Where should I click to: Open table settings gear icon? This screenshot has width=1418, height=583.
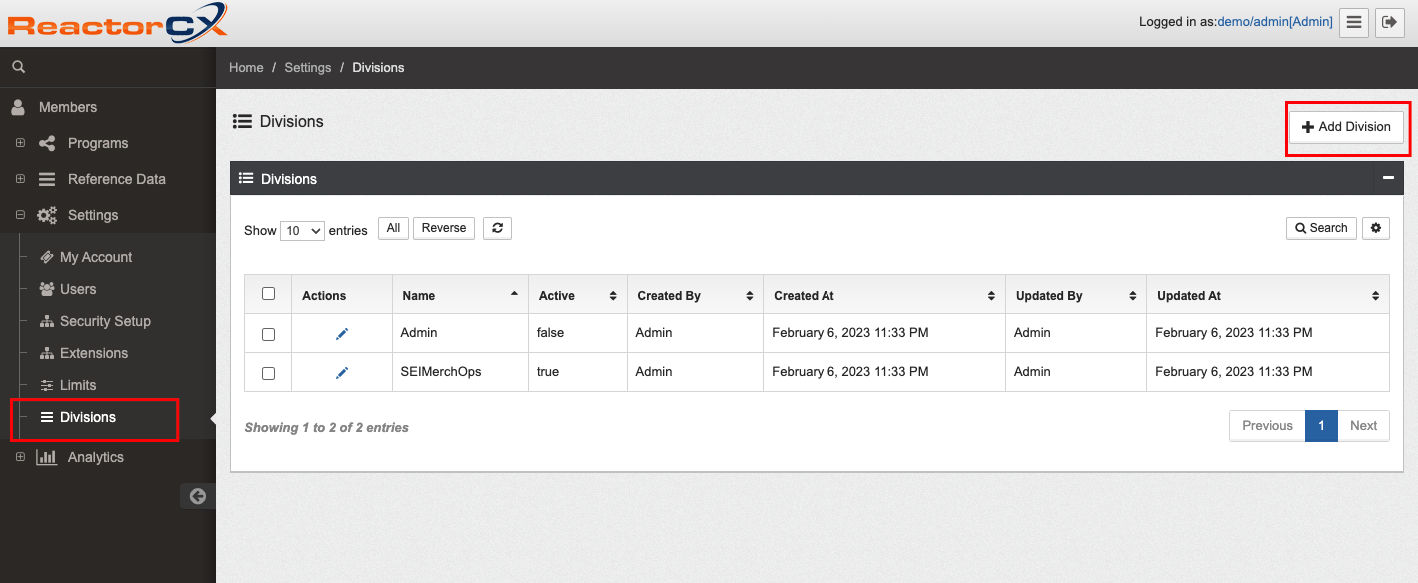[x=1376, y=228]
